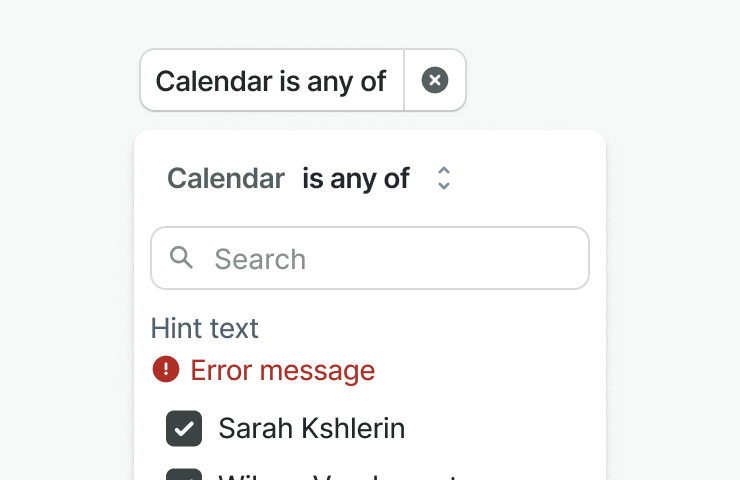Click the up-down chevron operator selector icon
The image size is (740, 480).
pyautogui.click(x=444, y=178)
